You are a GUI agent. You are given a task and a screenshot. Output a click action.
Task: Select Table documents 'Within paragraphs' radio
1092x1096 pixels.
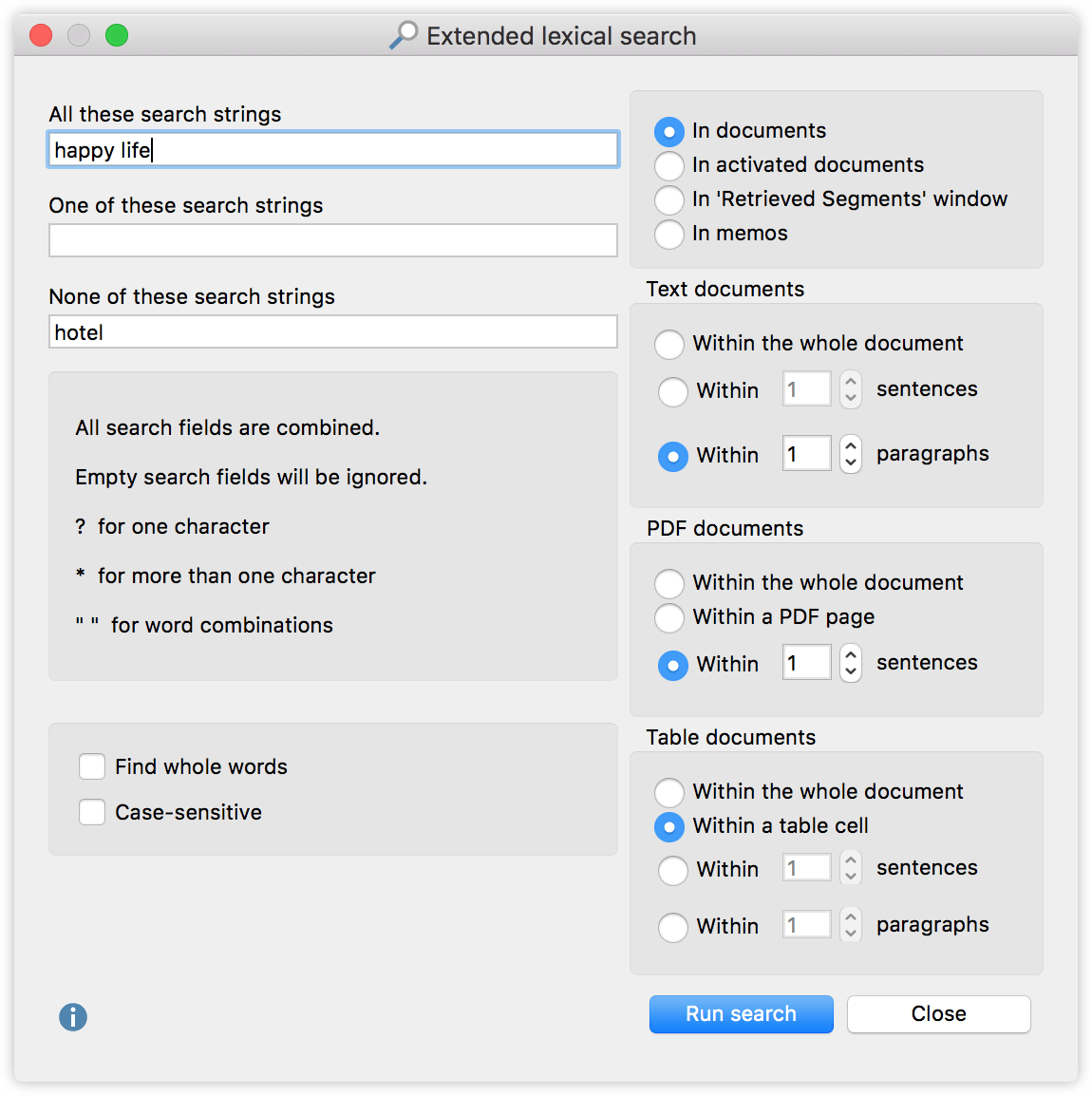tap(673, 928)
